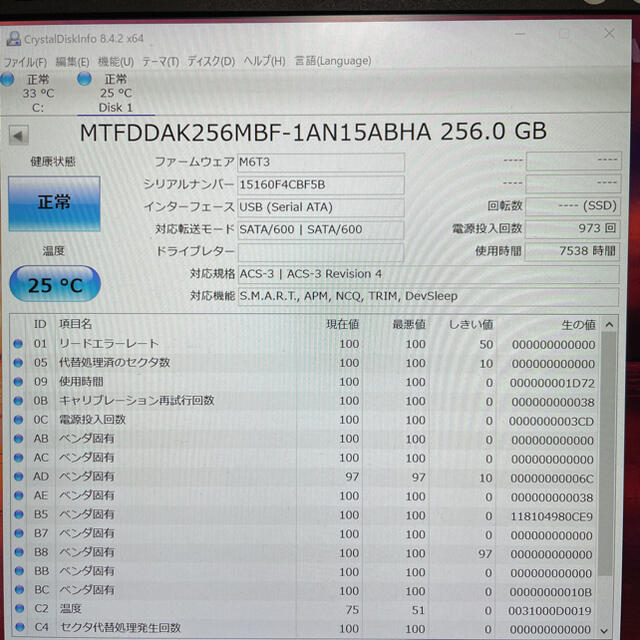The height and width of the screenshot is (640, 640).
Task: Click raw value 0031000D0019
Action: pyautogui.click(x=550, y=611)
